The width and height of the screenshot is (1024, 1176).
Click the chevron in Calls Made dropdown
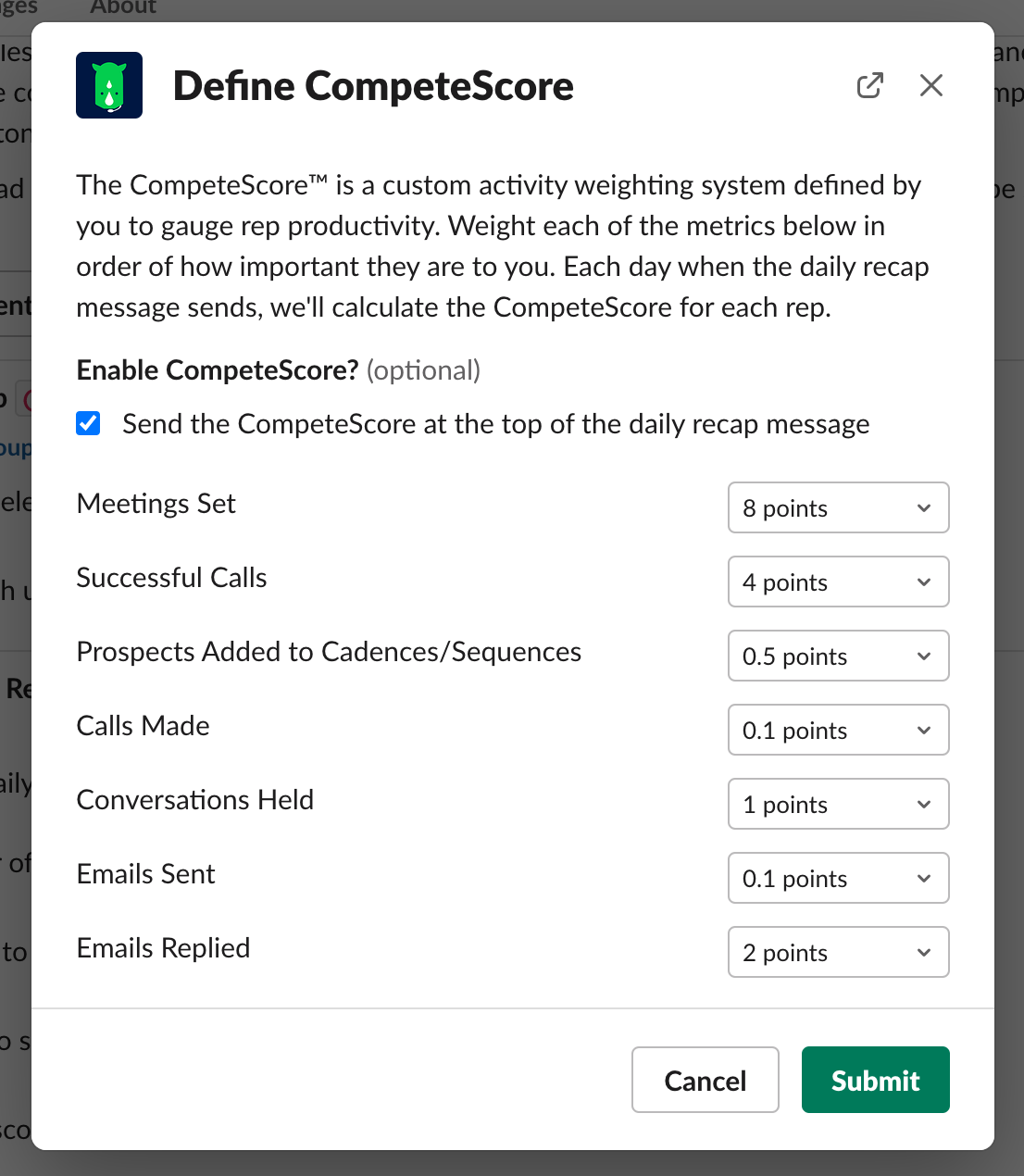tap(924, 730)
